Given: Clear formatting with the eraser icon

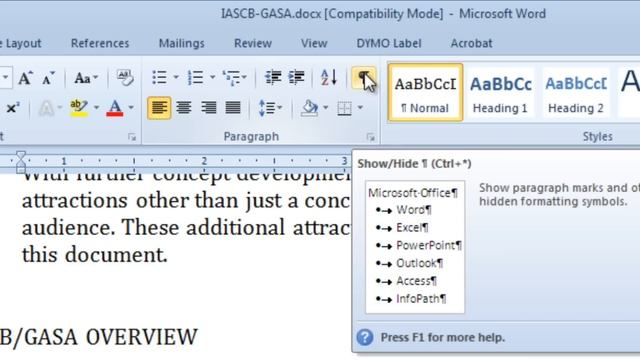Looking at the screenshot, I should click(x=124, y=78).
